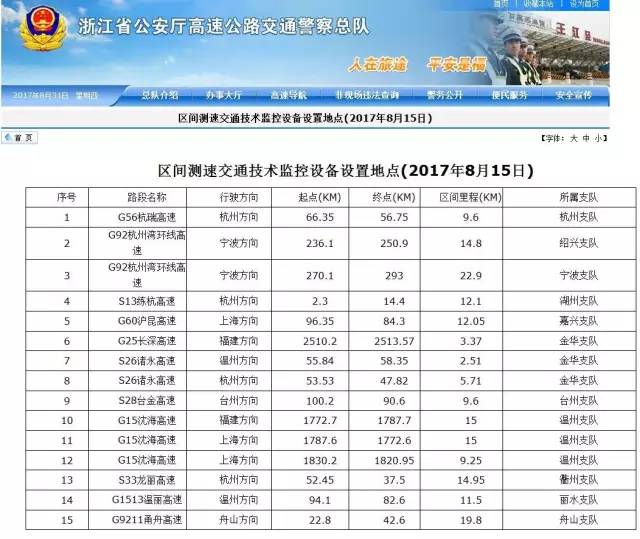This screenshot has height=539, width=640.
Task: Click the 路段名称 column header
Action: tap(137, 197)
